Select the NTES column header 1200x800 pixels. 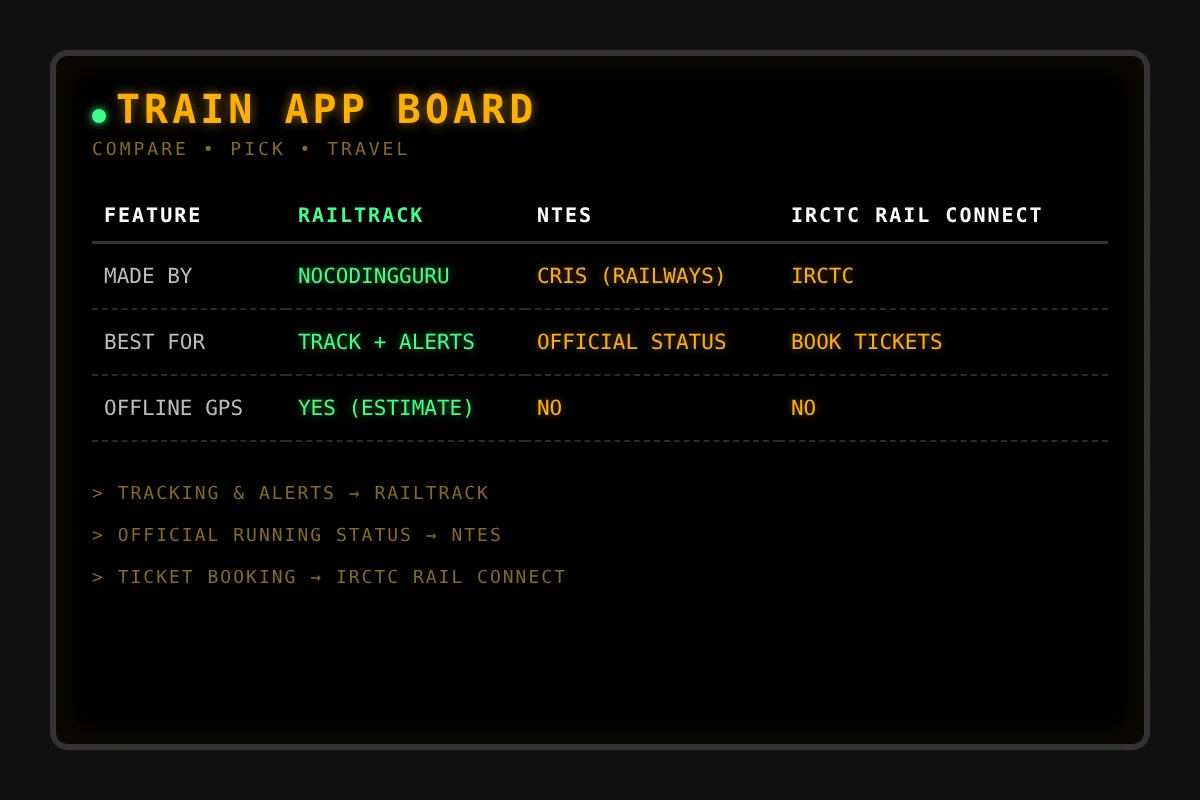coord(565,215)
